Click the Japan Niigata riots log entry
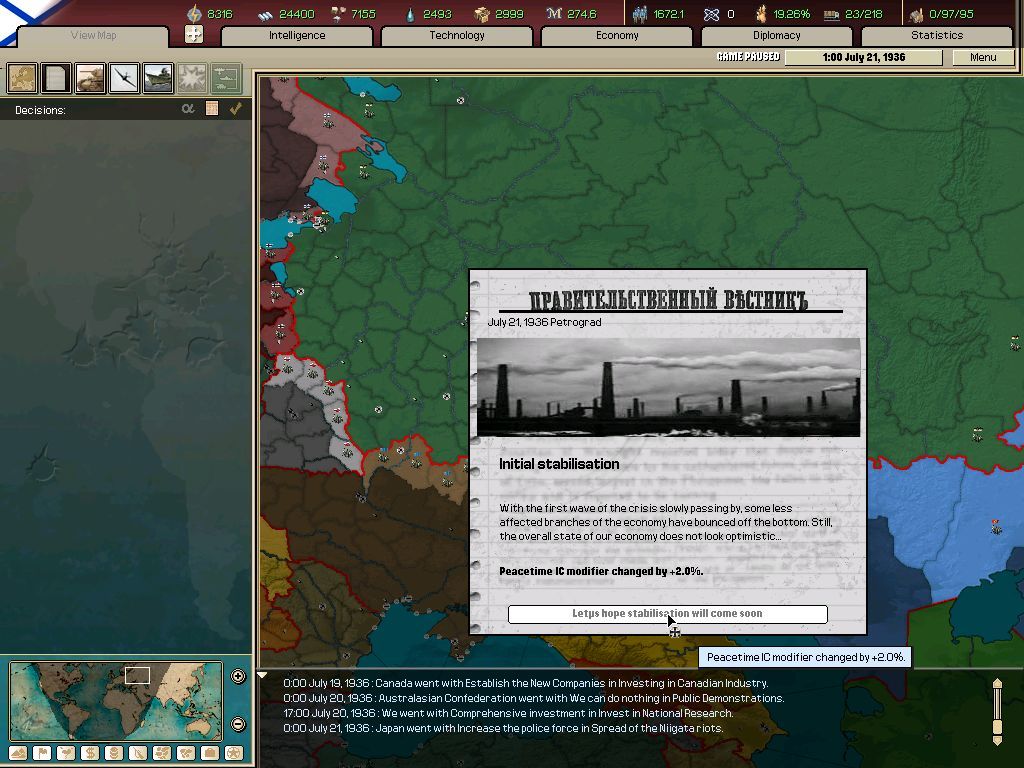This screenshot has height=768, width=1024. (503, 728)
